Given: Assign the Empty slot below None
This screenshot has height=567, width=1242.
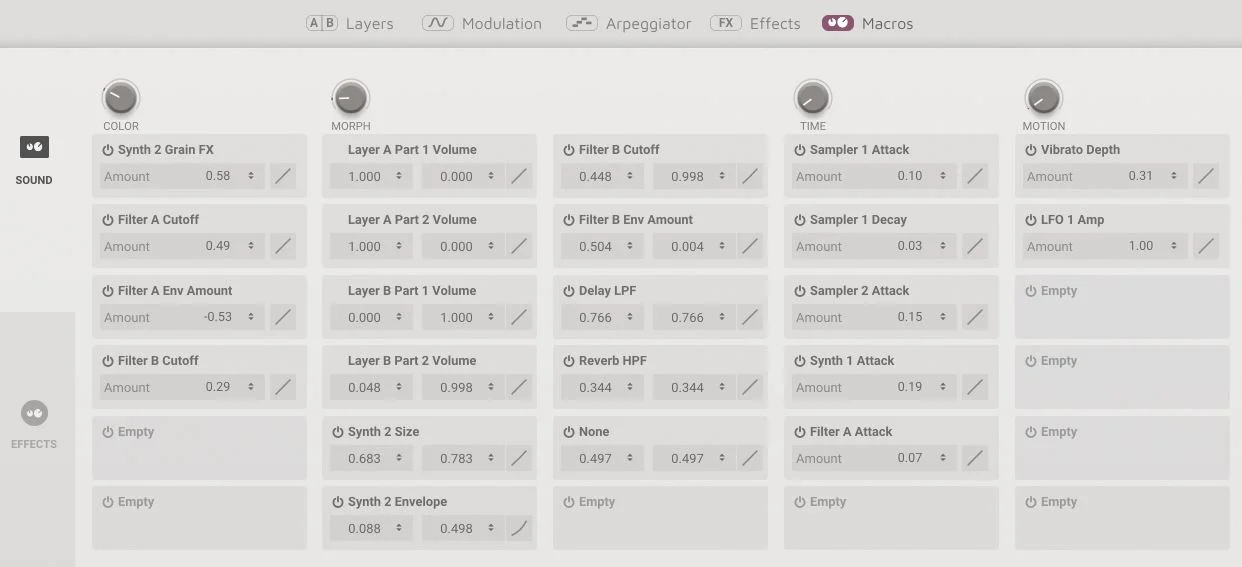Looking at the screenshot, I should coord(660,518).
